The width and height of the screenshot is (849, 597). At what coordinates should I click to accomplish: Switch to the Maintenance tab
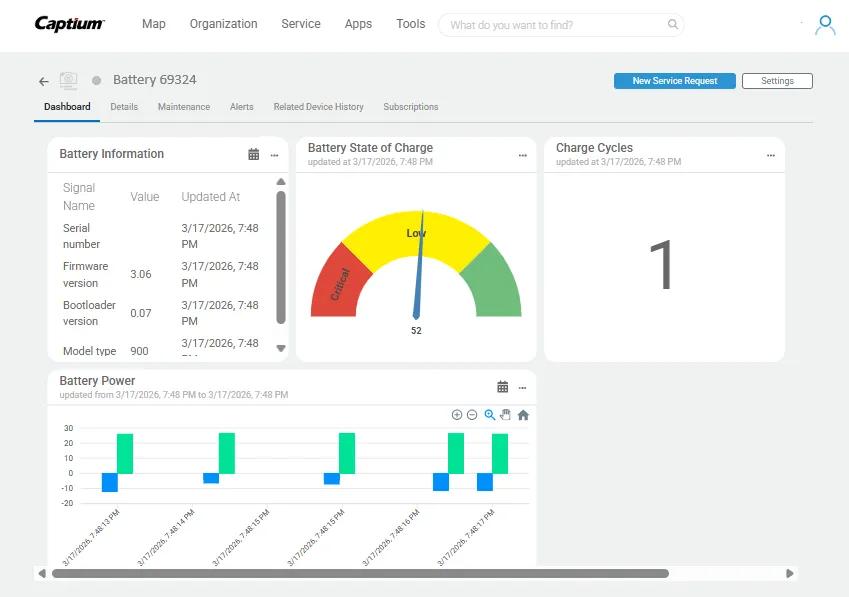(x=184, y=107)
